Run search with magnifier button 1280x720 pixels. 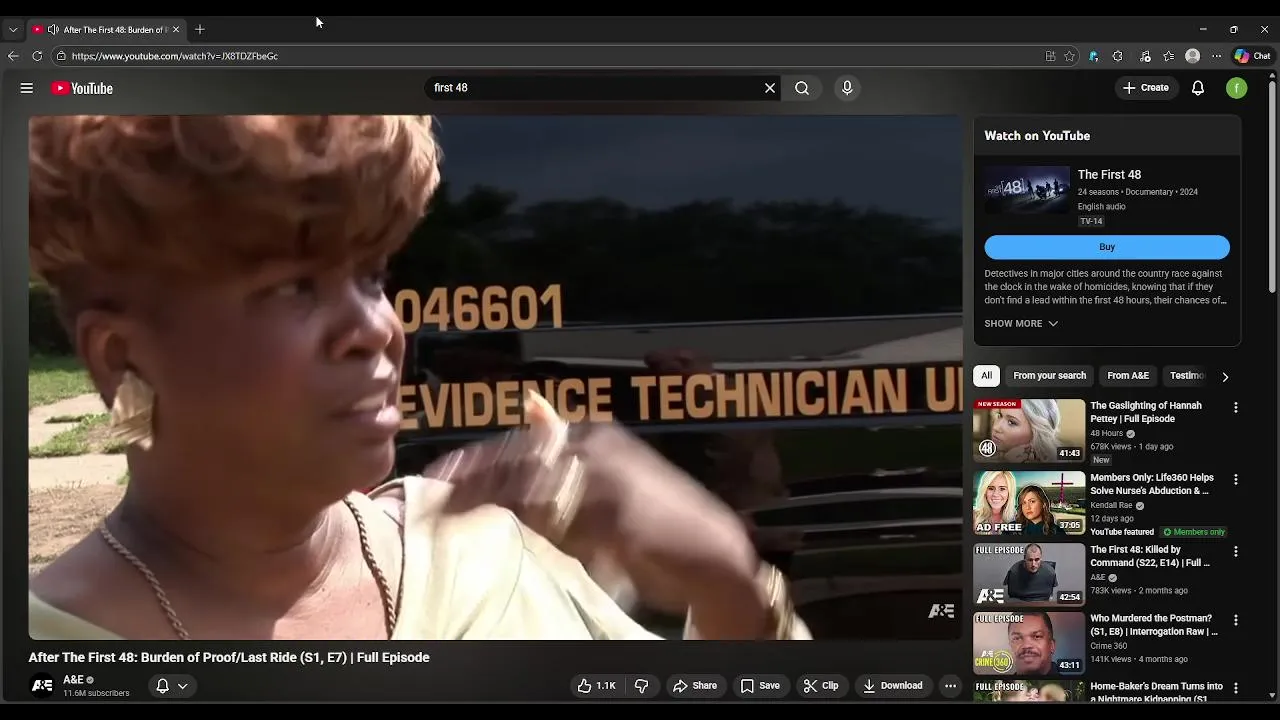pos(802,88)
